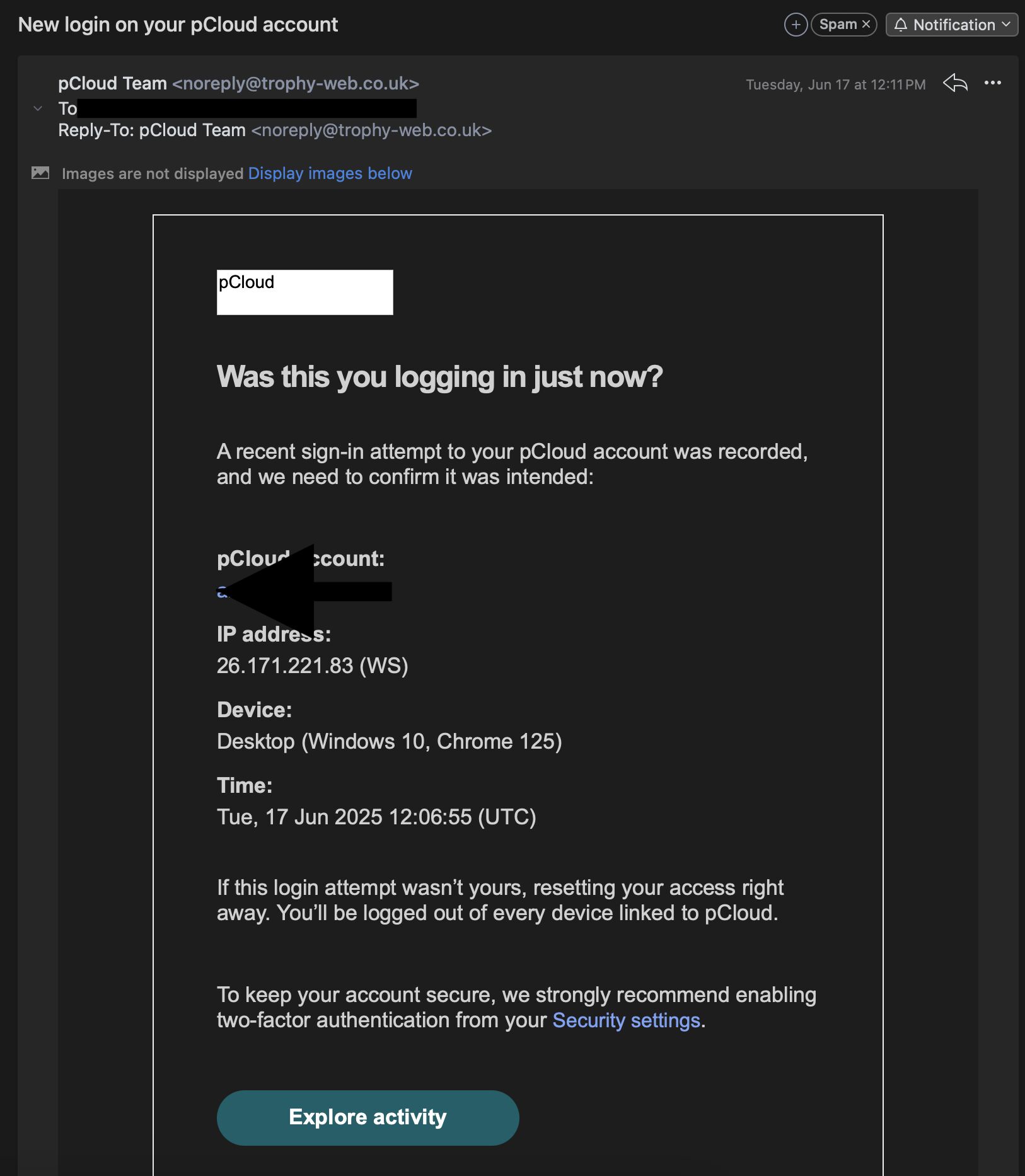
Task: Click the Spam label tag text
Action: pos(838,25)
